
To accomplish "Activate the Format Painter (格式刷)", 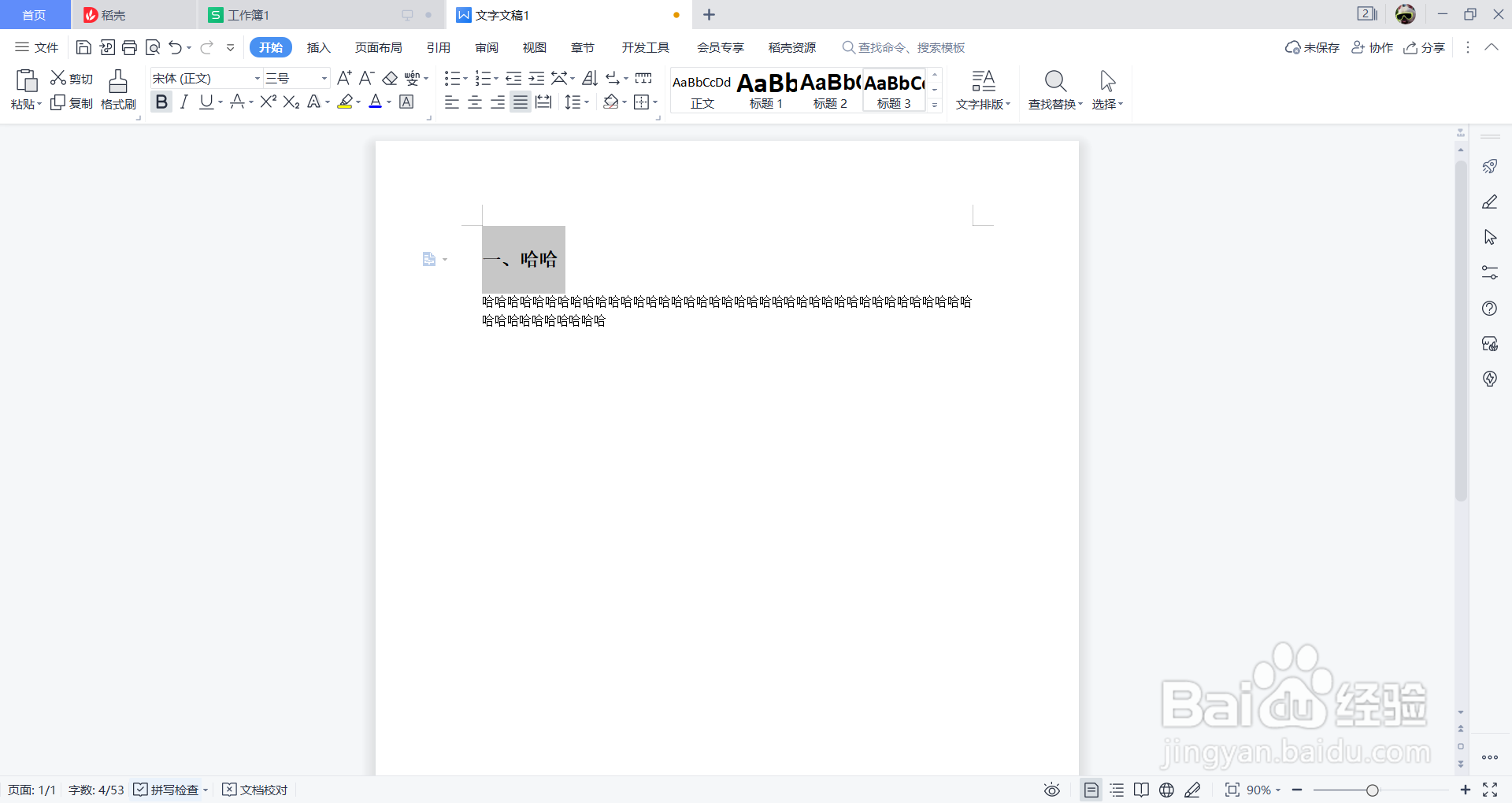I will click(x=118, y=89).
